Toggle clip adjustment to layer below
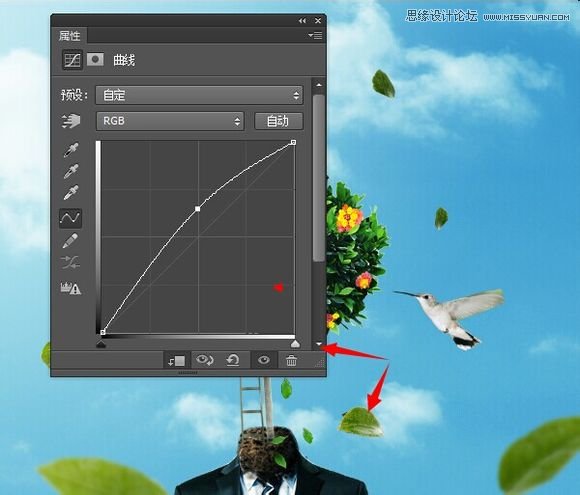 (176, 360)
